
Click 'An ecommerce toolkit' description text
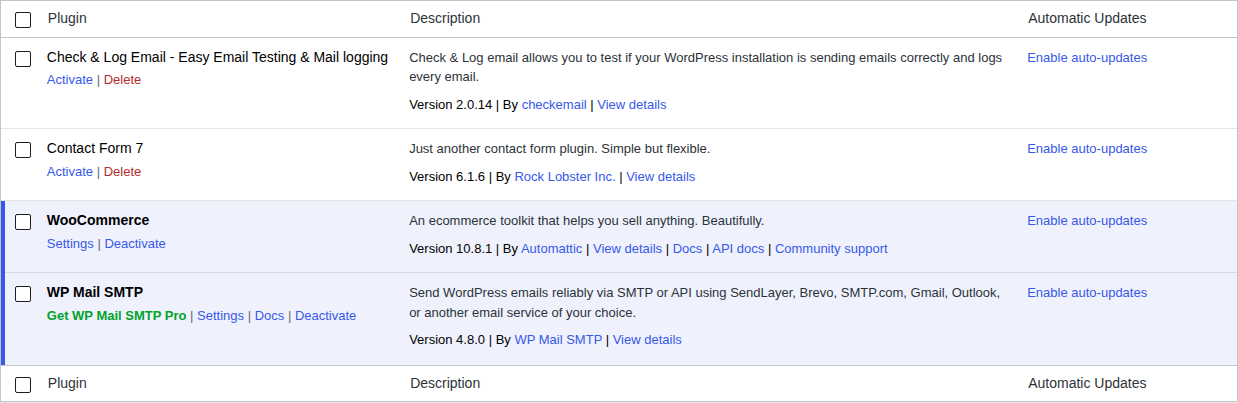coord(587,221)
